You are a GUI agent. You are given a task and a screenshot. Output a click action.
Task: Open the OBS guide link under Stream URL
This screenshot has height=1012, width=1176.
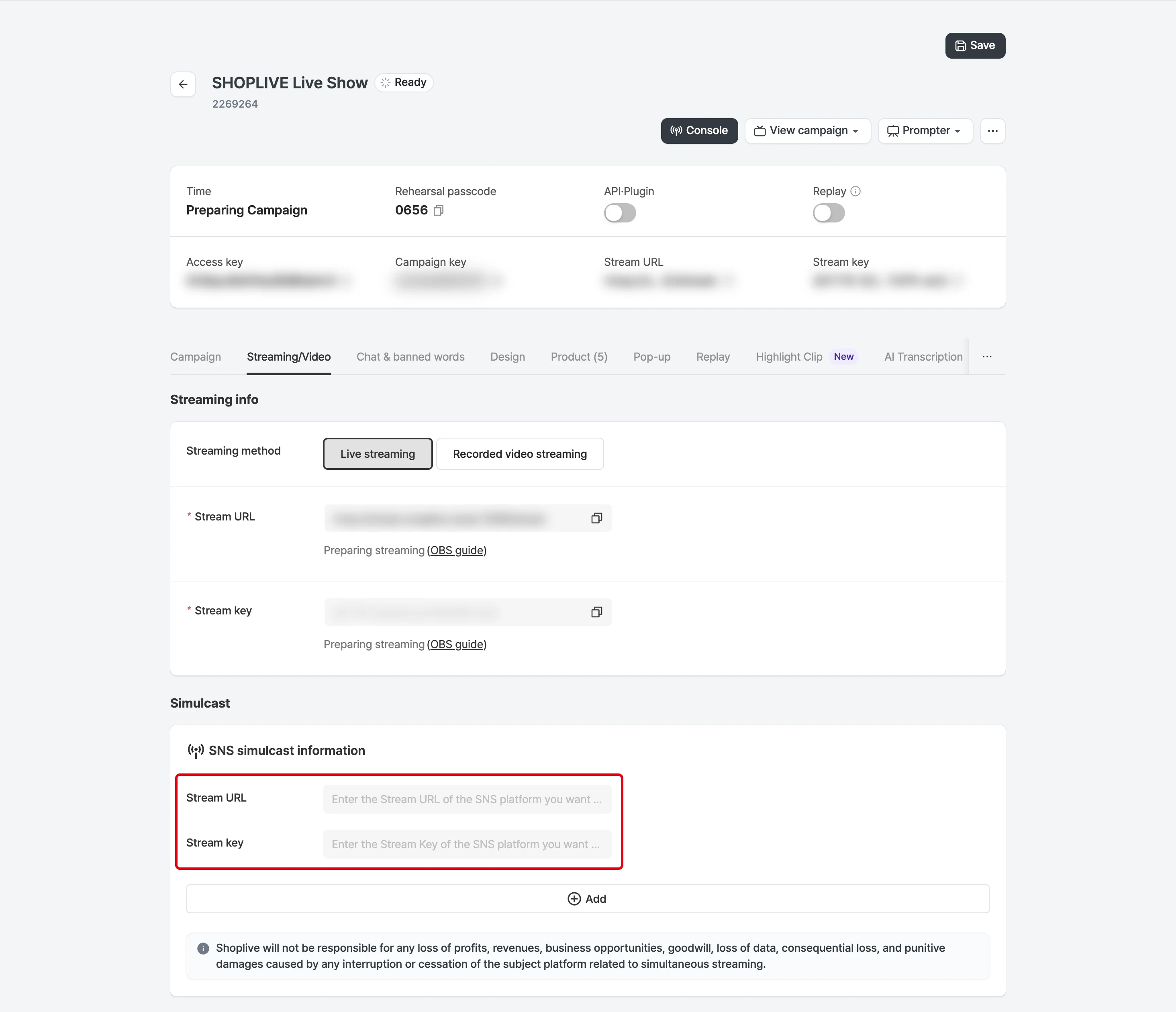(457, 551)
